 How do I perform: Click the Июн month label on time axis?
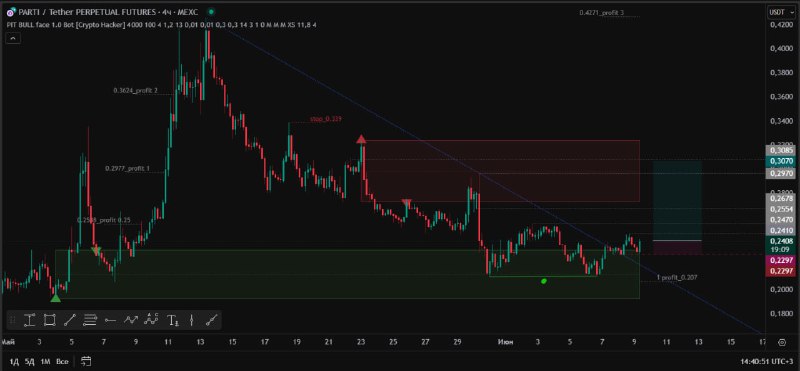pyautogui.click(x=506, y=342)
